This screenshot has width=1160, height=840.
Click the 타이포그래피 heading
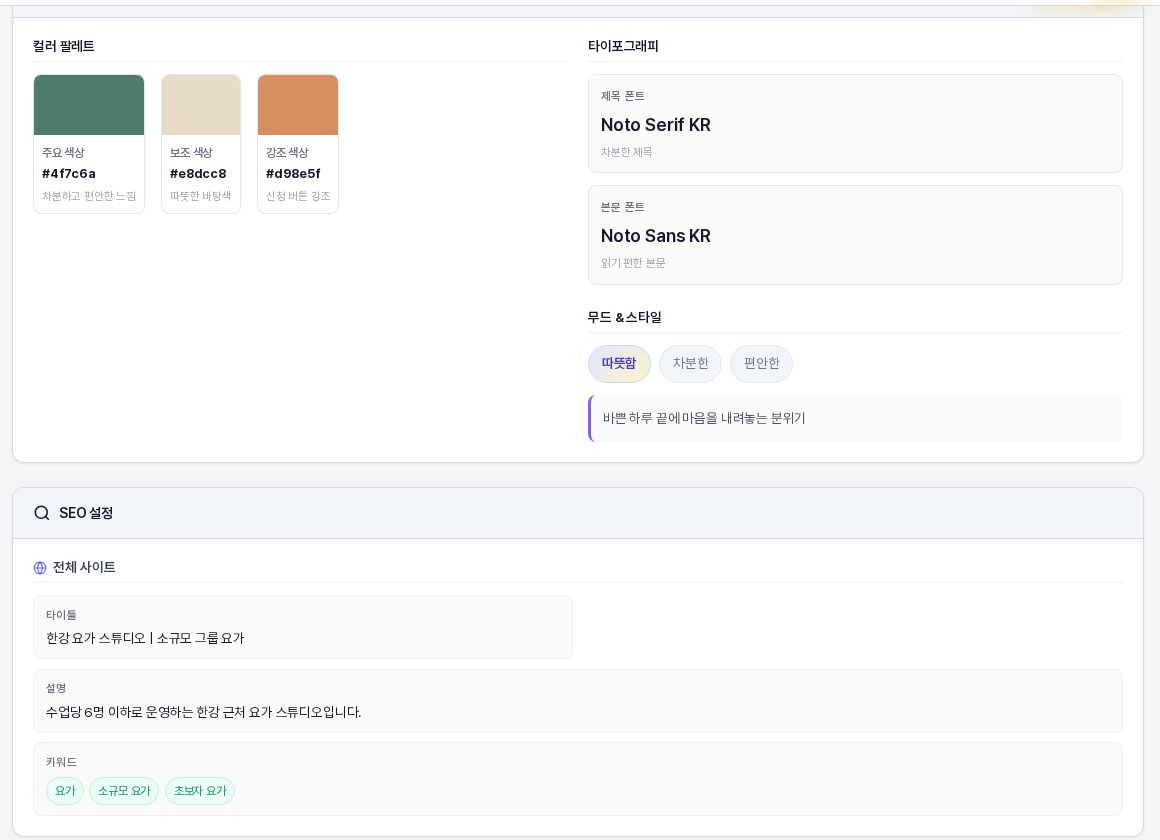pyautogui.click(x=623, y=46)
